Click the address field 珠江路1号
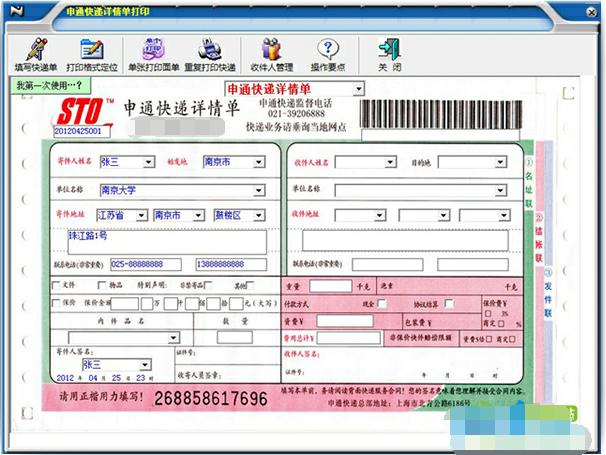This screenshot has width=606, height=455. click(x=166, y=240)
